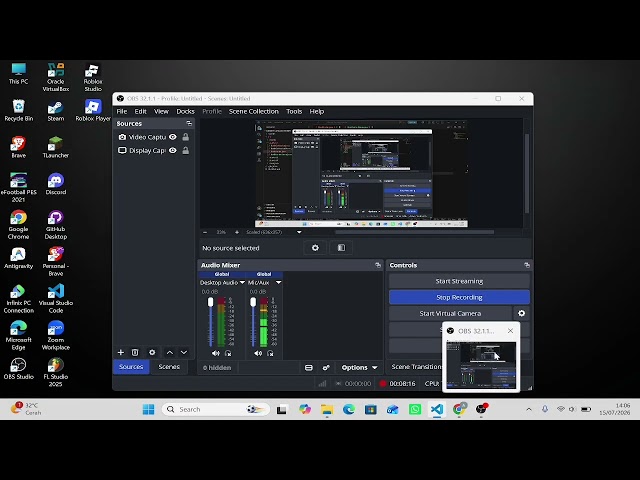This screenshot has width=640, height=480.
Task: Switch to the Sources tab
Action: 131,367
